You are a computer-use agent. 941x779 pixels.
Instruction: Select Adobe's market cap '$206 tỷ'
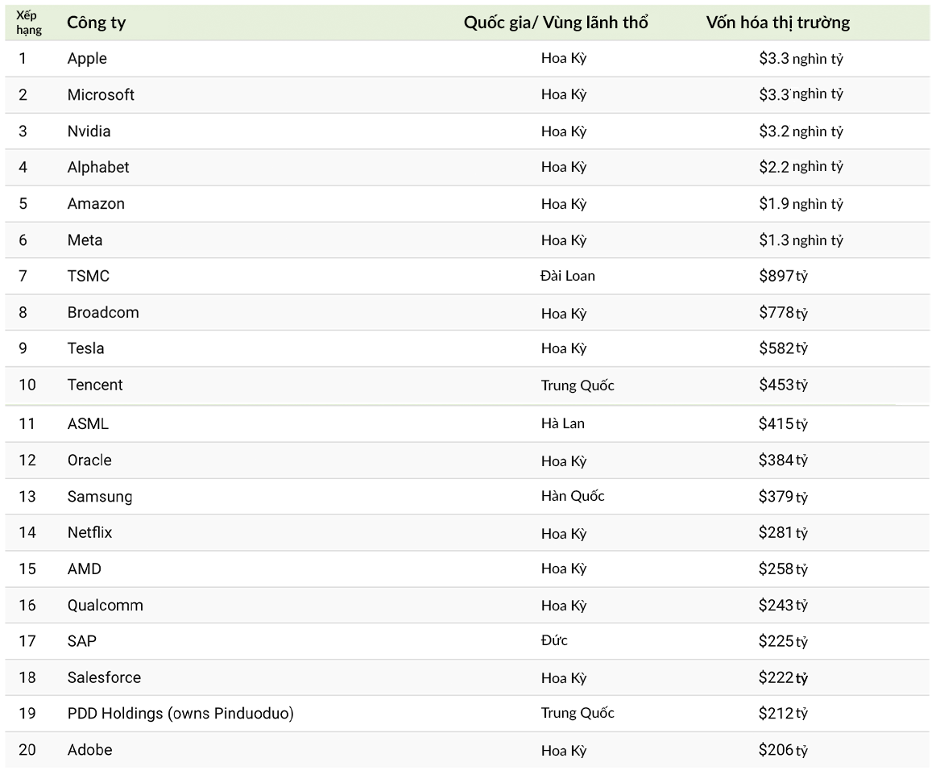(x=783, y=750)
